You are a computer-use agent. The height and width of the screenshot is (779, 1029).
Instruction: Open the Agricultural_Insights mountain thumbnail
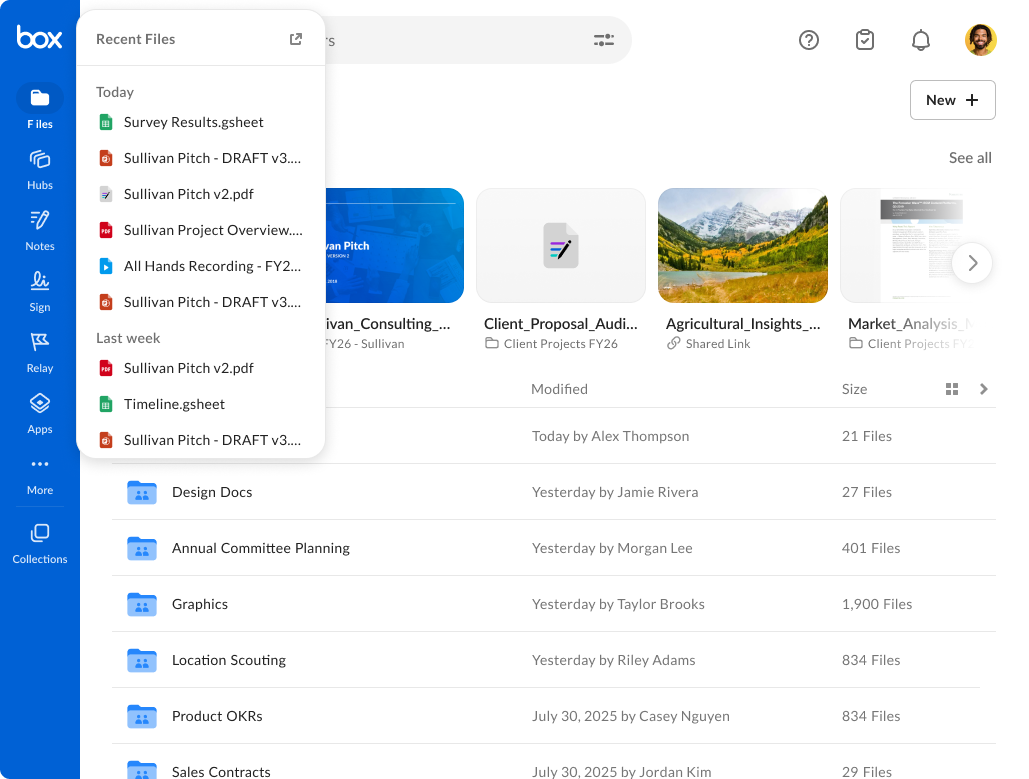(x=742, y=245)
